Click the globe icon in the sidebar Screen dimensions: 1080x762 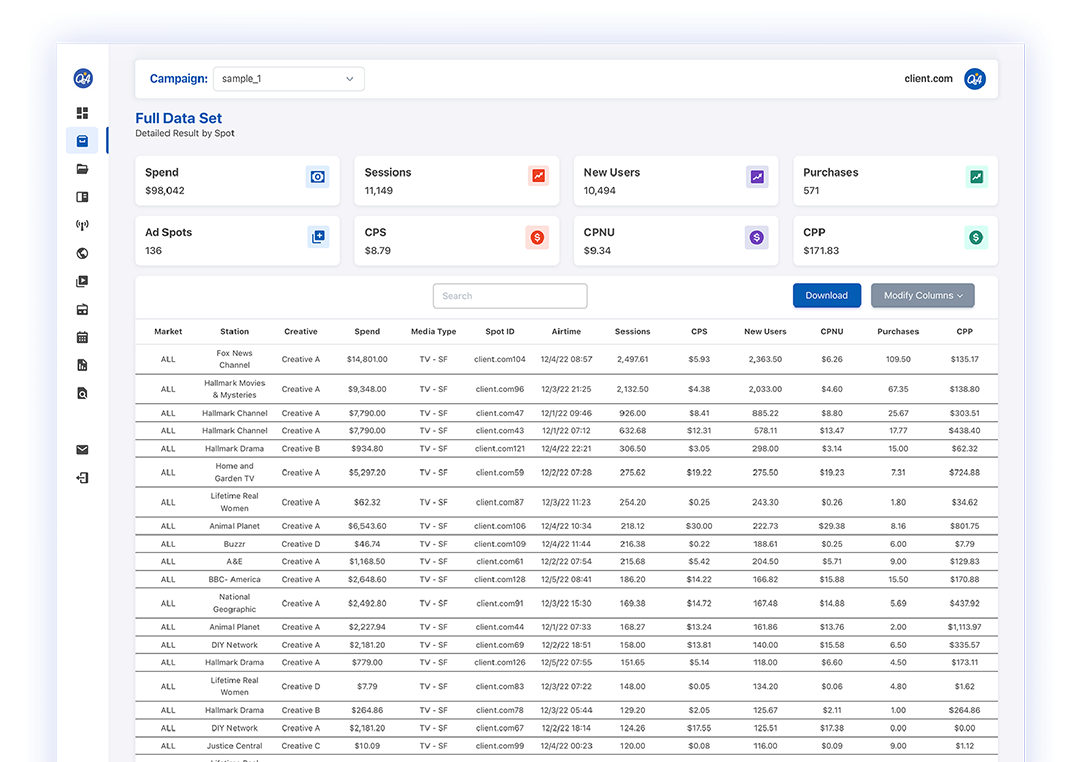(x=82, y=253)
